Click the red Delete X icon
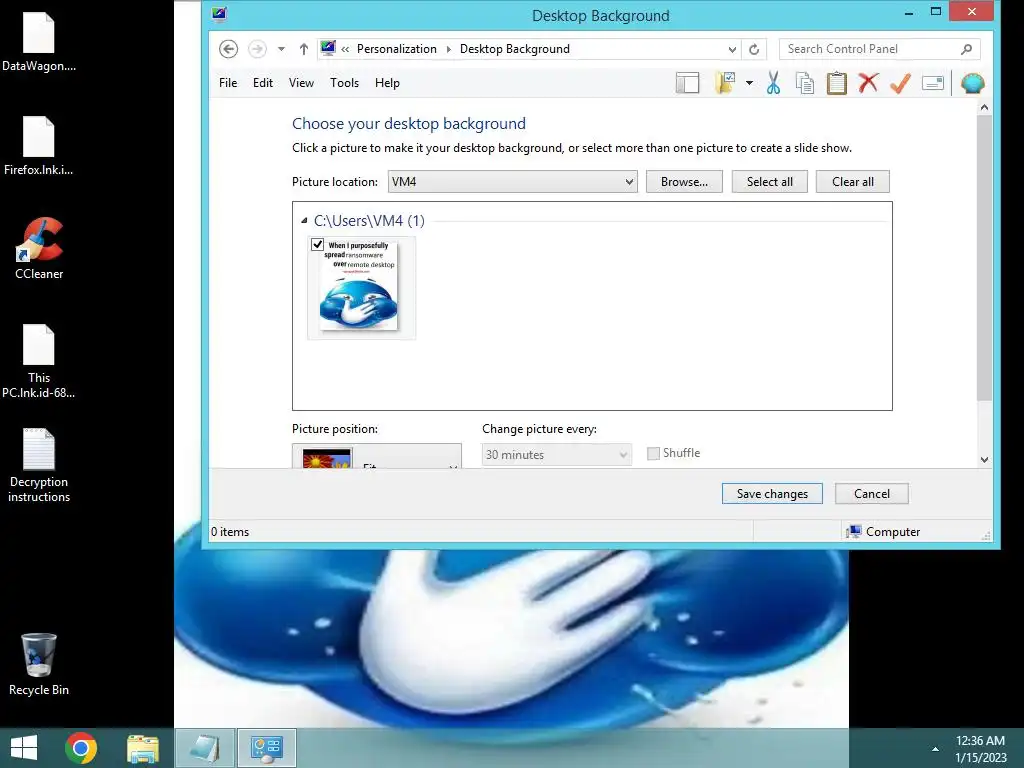Image resolution: width=1024 pixels, height=768 pixels. pyautogui.click(x=868, y=83)
